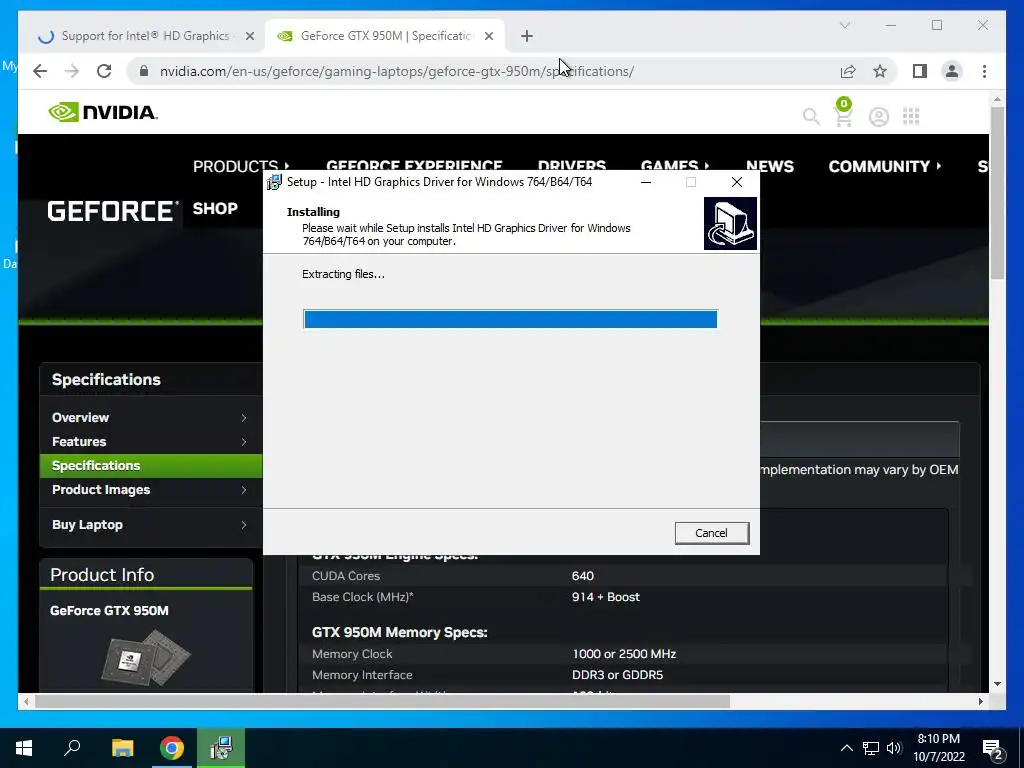Open the notification center icon
1024x768 pixels.
click(x=993, y=749)
